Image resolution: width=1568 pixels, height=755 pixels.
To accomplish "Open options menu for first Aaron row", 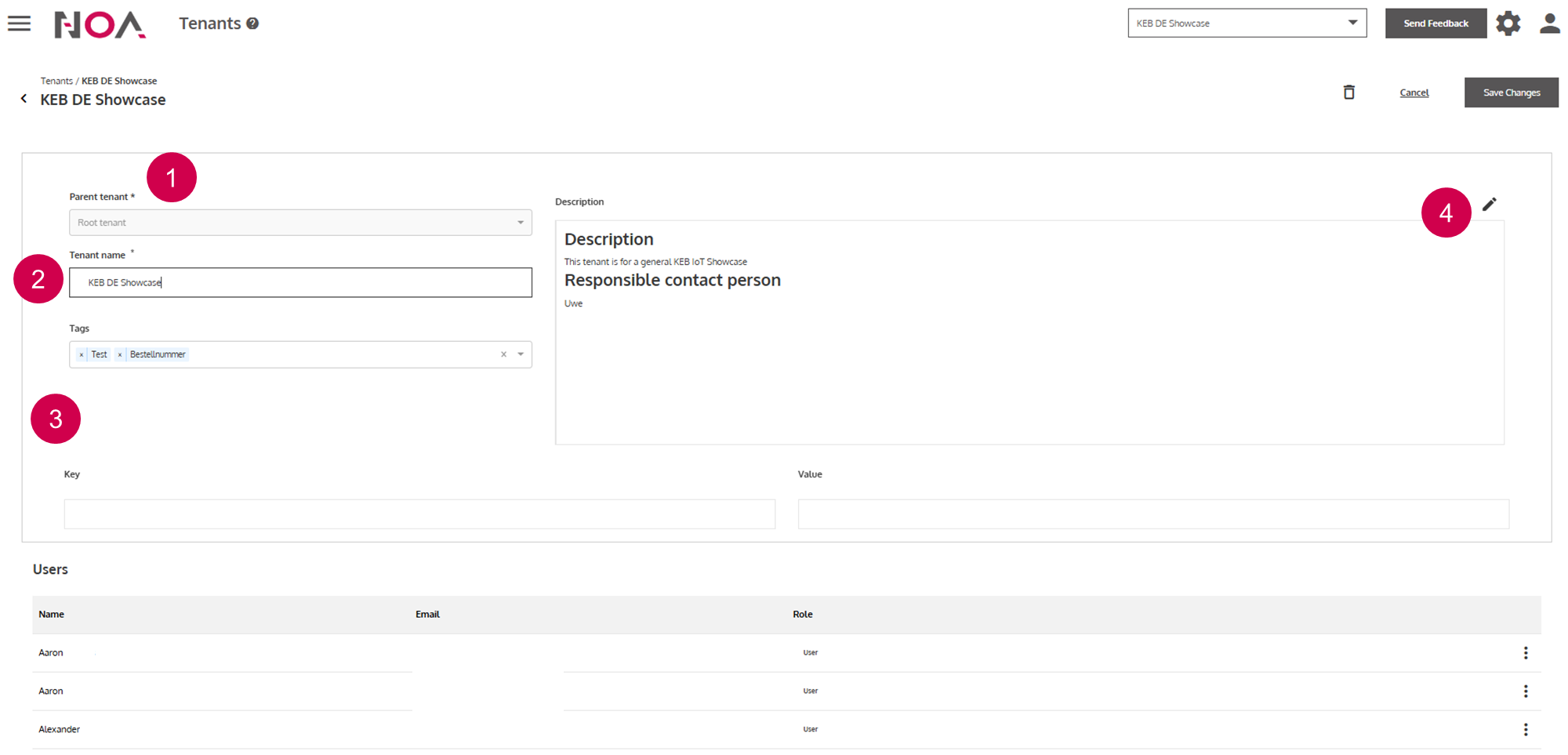I will (1525, 653).
